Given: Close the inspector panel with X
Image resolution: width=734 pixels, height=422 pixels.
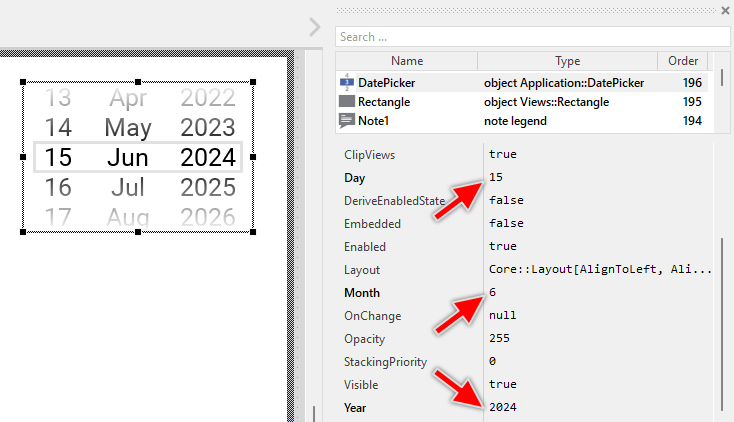Looking at the screenshot, I should [725, 10].
